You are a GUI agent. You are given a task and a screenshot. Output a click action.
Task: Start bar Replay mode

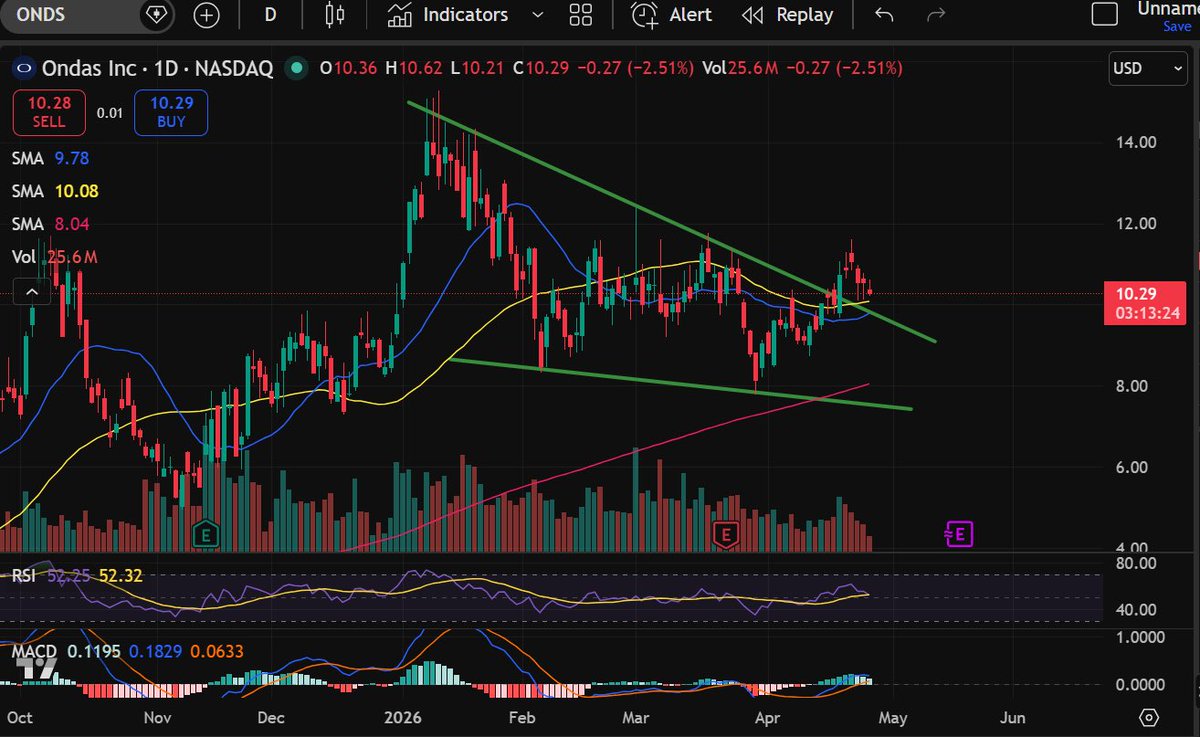(788, 15)
